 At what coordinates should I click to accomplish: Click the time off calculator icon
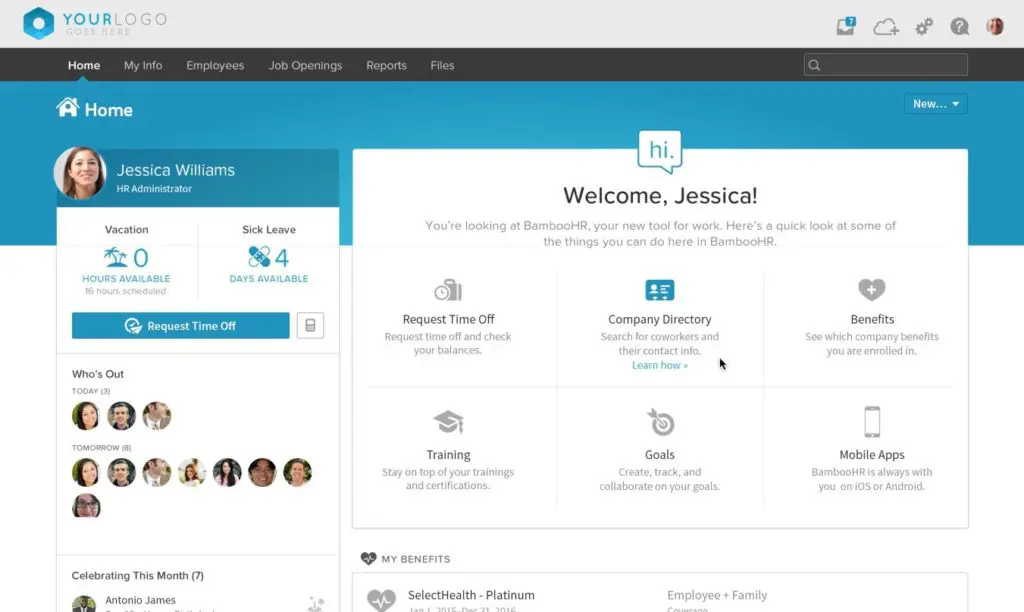tap(310, 325)
